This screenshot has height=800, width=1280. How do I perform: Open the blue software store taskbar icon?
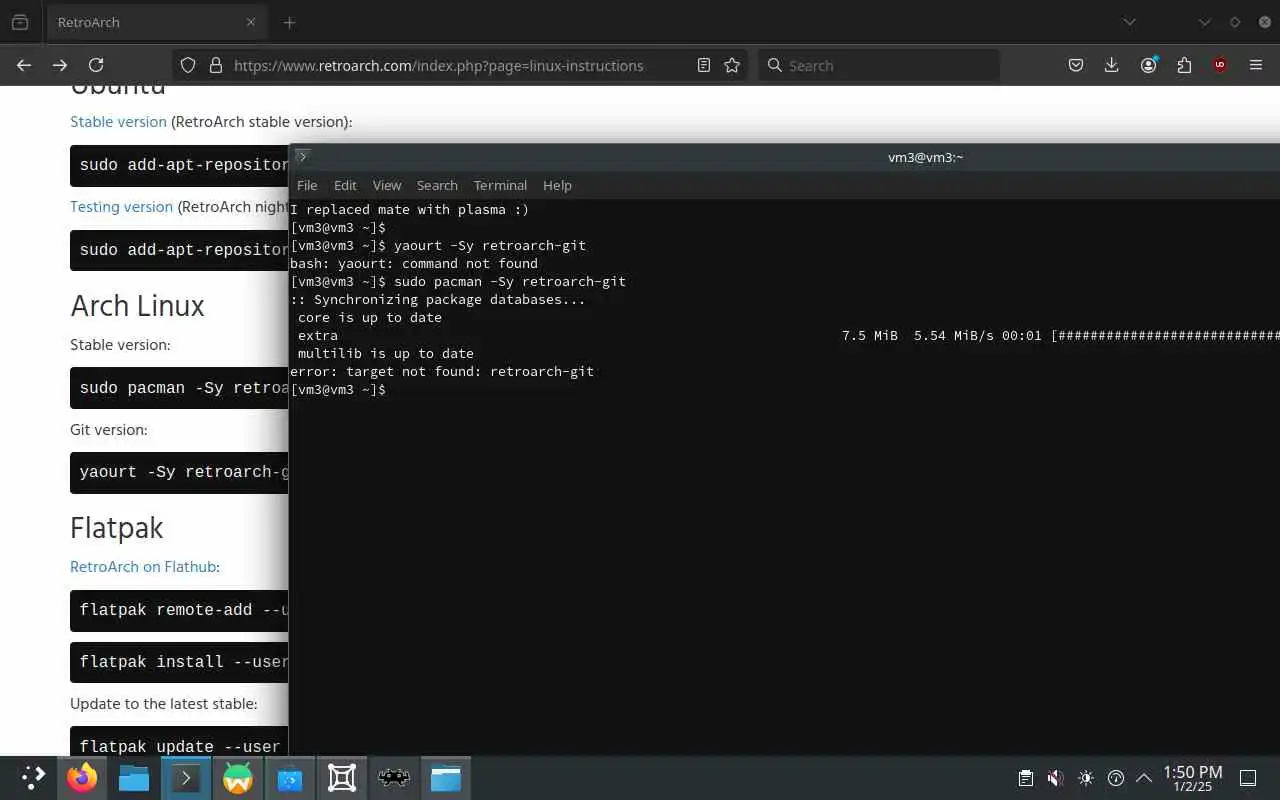(290, 777)
